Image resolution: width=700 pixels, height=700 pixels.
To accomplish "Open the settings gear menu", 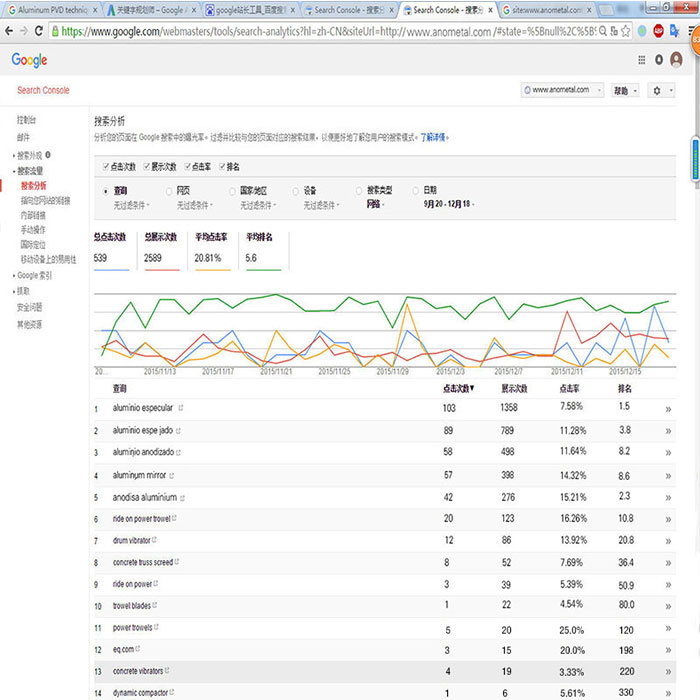I will tap(661, 90).
